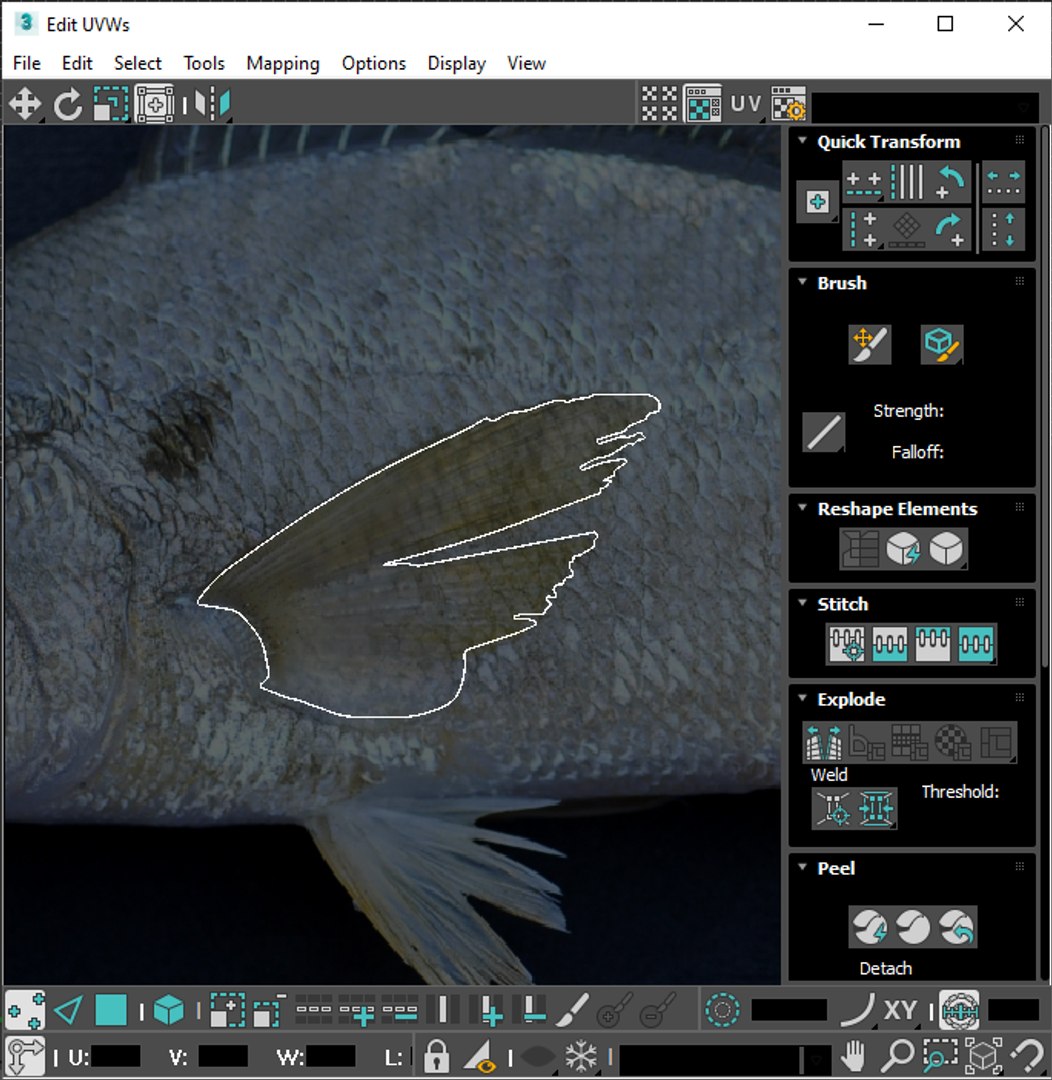Click the V coordinate input field
Screen dimensions: 1052x1080
coord(223,1057)
